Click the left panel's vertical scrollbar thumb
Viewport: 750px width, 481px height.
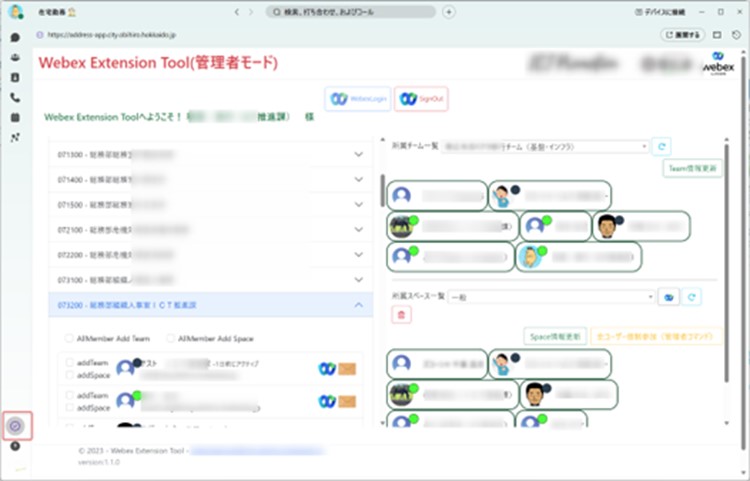tap(382, 191)
